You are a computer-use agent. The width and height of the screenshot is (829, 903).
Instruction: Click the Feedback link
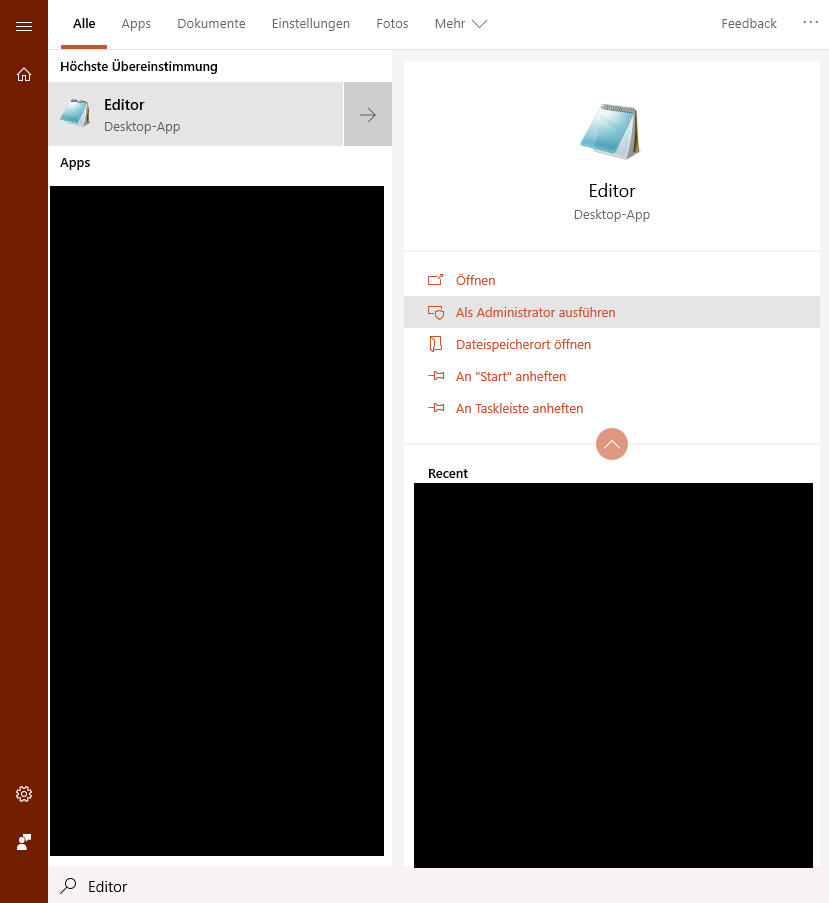coord(748,24)
